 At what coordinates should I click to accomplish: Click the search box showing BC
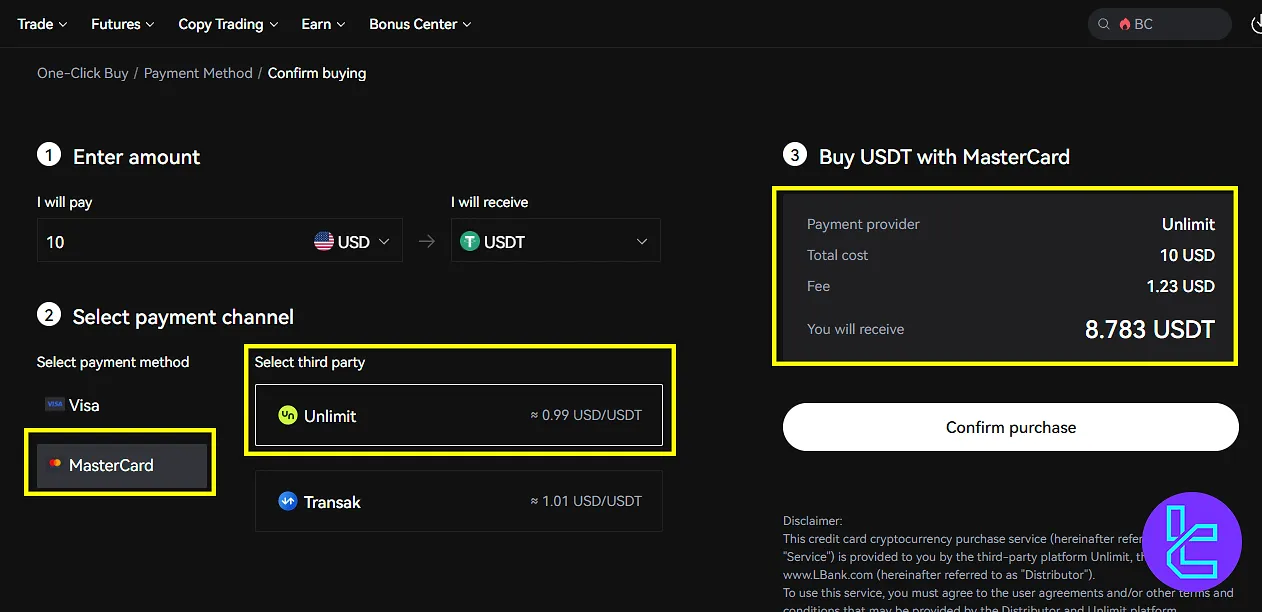[x=1159, y=24]
